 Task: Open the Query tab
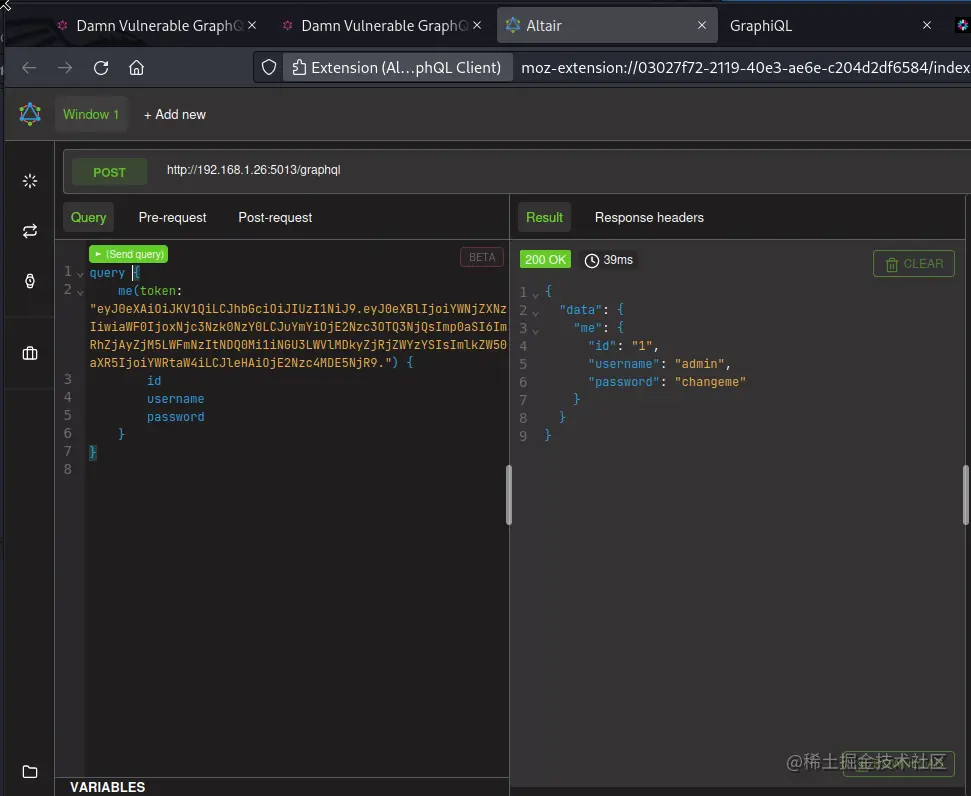[x=88, y=217]
